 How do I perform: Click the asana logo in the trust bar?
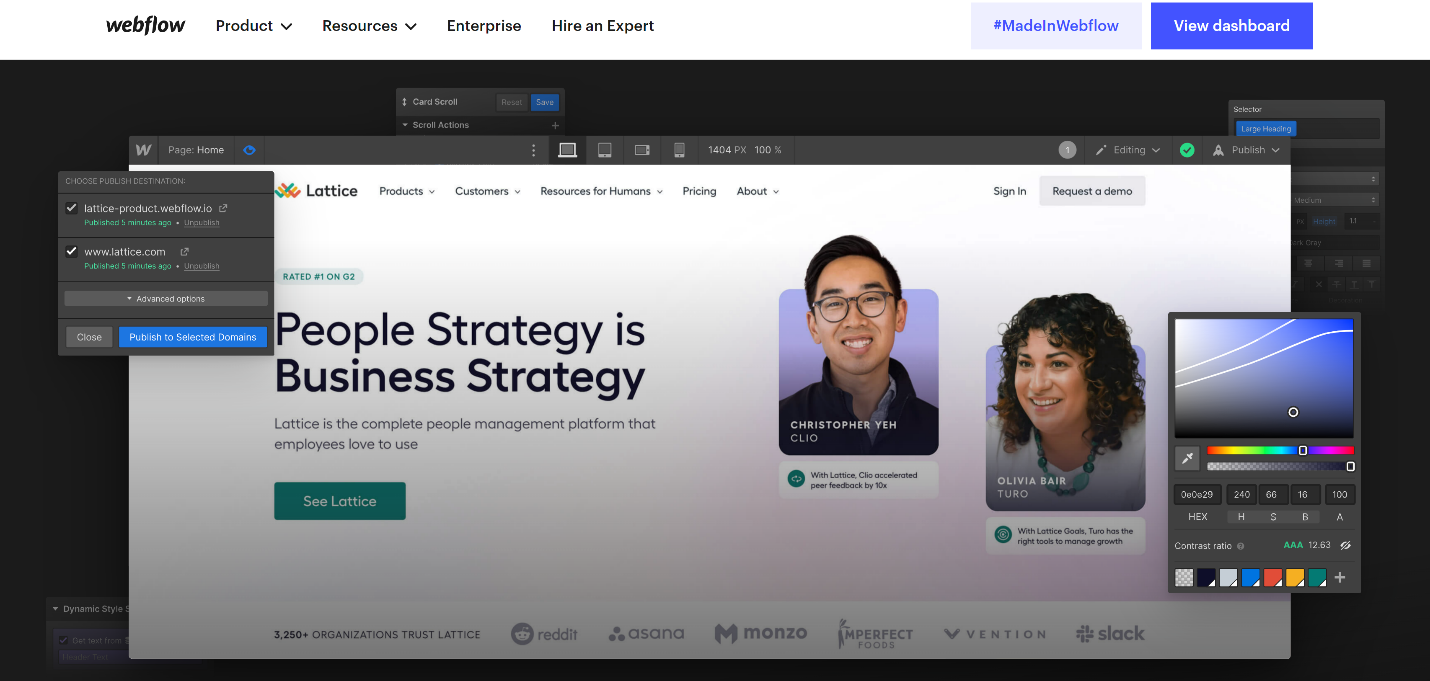pos(646,634)
